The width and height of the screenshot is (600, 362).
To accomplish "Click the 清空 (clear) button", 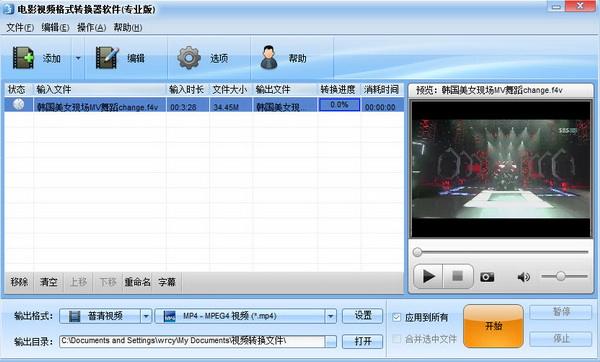I will point(49,282).
